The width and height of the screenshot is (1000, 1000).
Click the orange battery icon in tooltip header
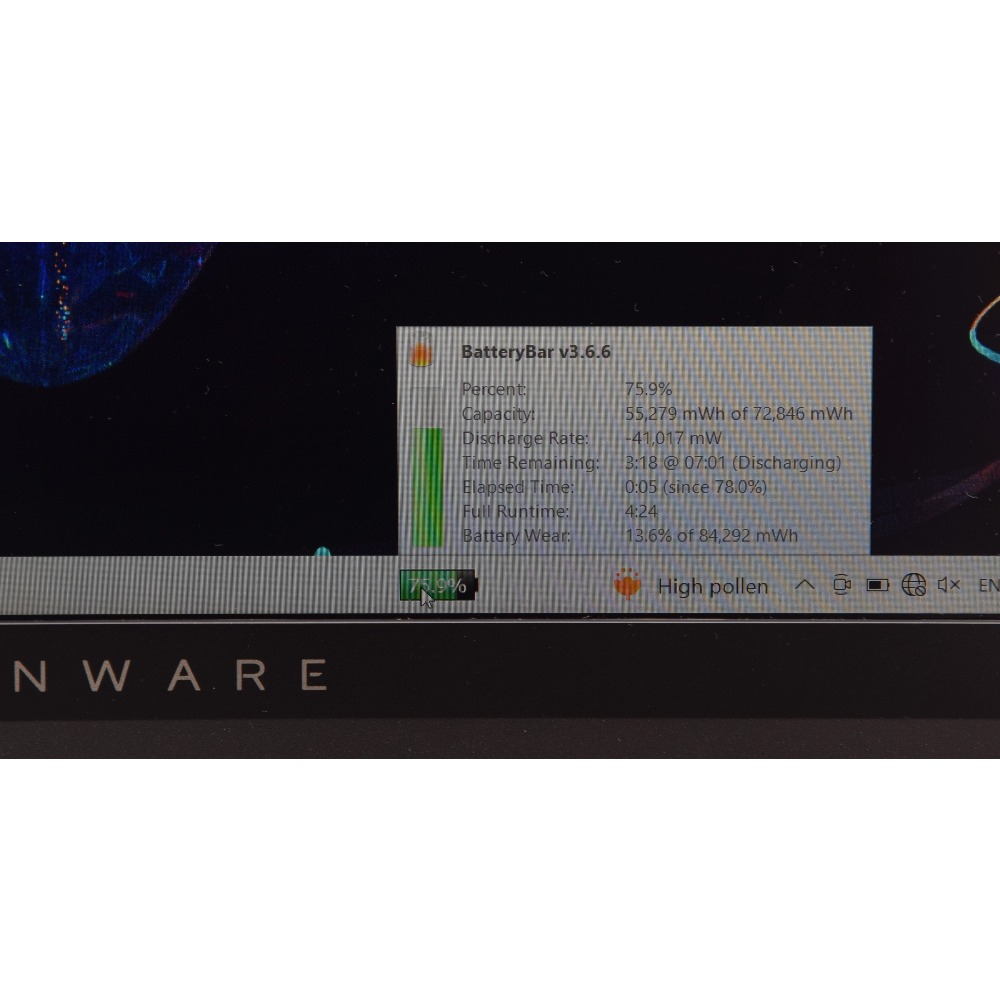pos(421,351)
